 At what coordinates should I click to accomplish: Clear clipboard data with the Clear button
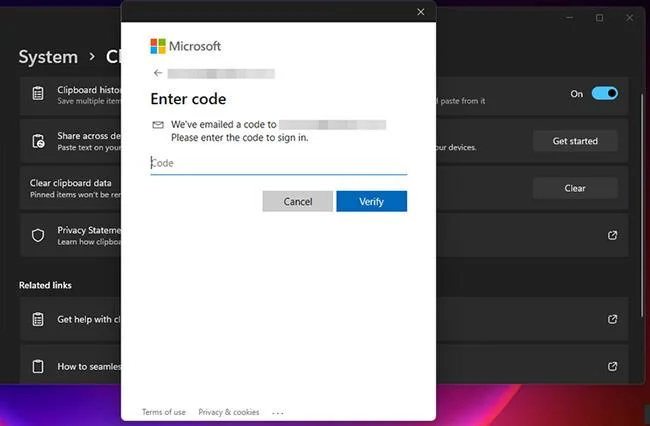pyautogui.click(x=575, y=188)
